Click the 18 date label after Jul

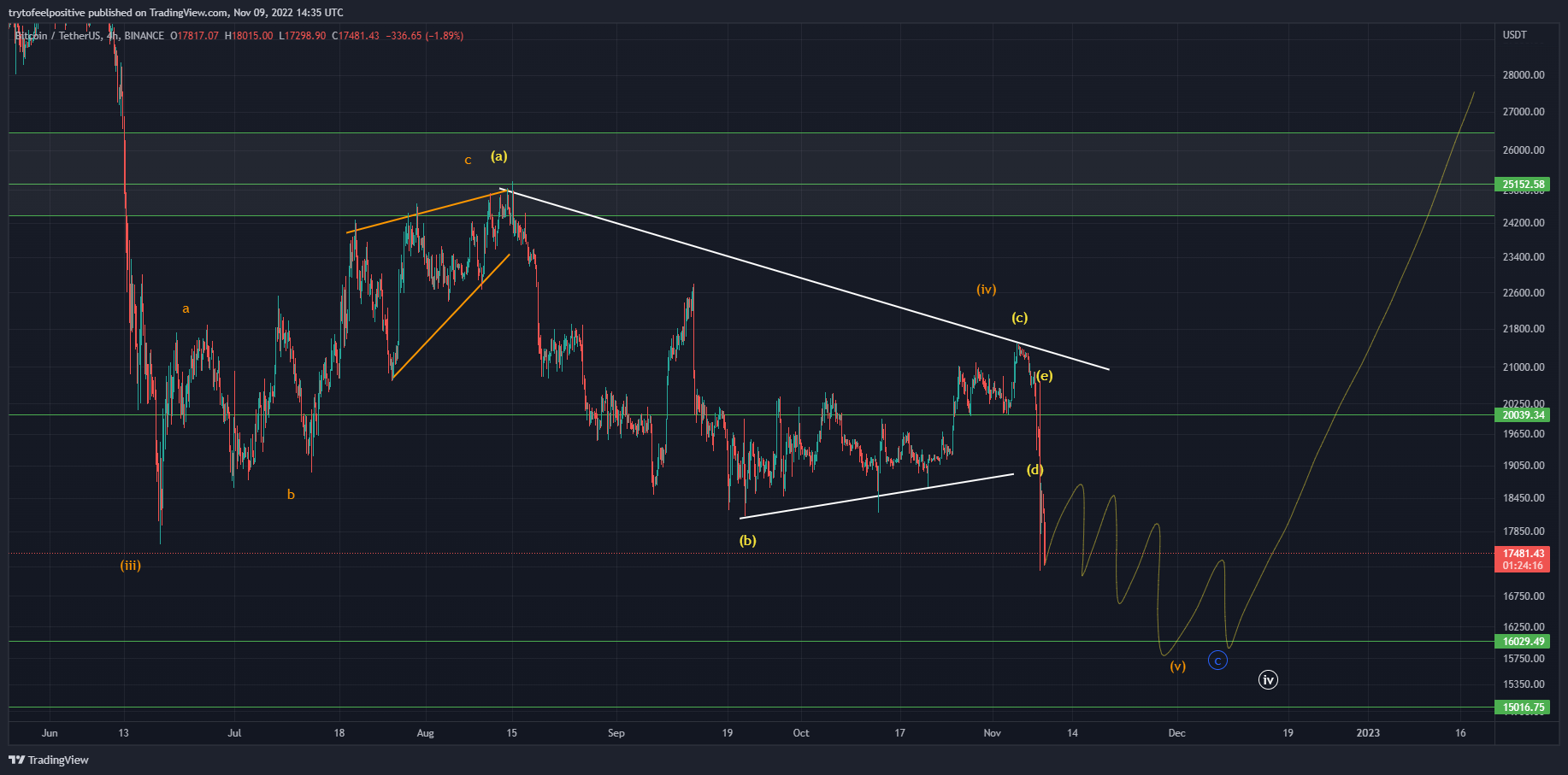(x=339, y=733)
